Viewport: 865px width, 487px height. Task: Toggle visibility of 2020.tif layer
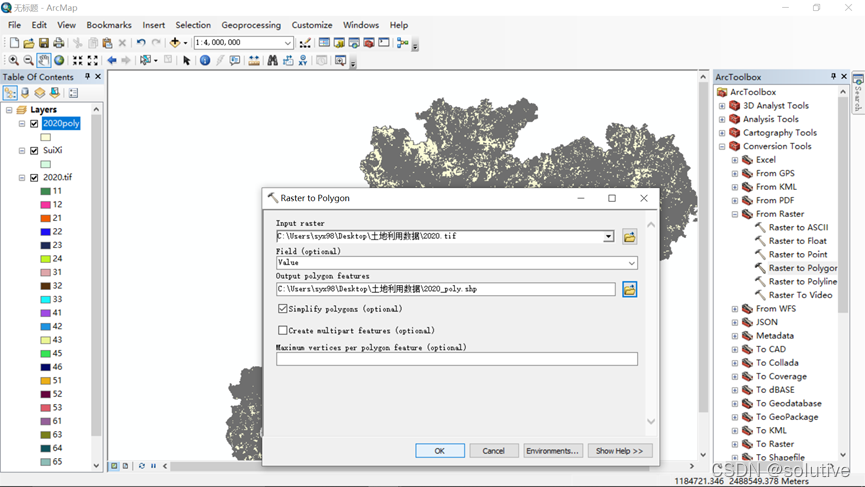34,178
